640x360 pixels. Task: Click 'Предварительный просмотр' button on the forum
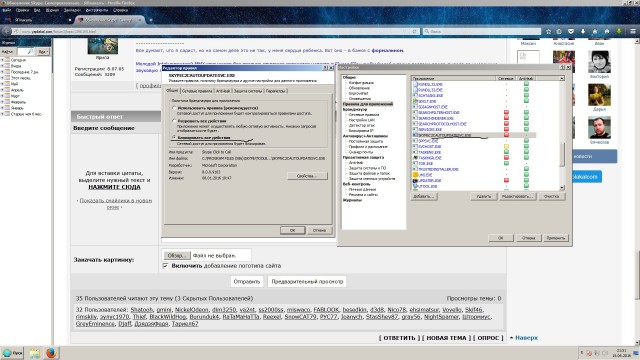coord(307,282)
